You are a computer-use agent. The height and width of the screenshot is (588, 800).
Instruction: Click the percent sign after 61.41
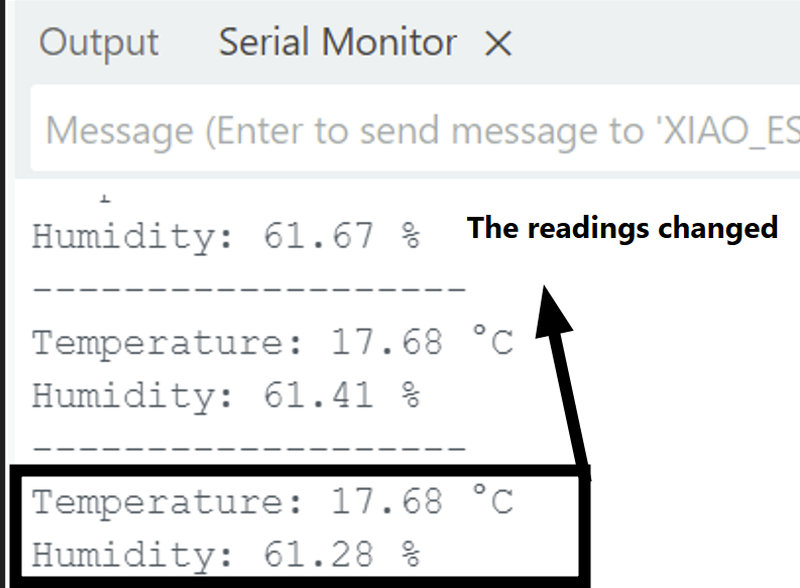pyautogui.click(x=410, y=396)
